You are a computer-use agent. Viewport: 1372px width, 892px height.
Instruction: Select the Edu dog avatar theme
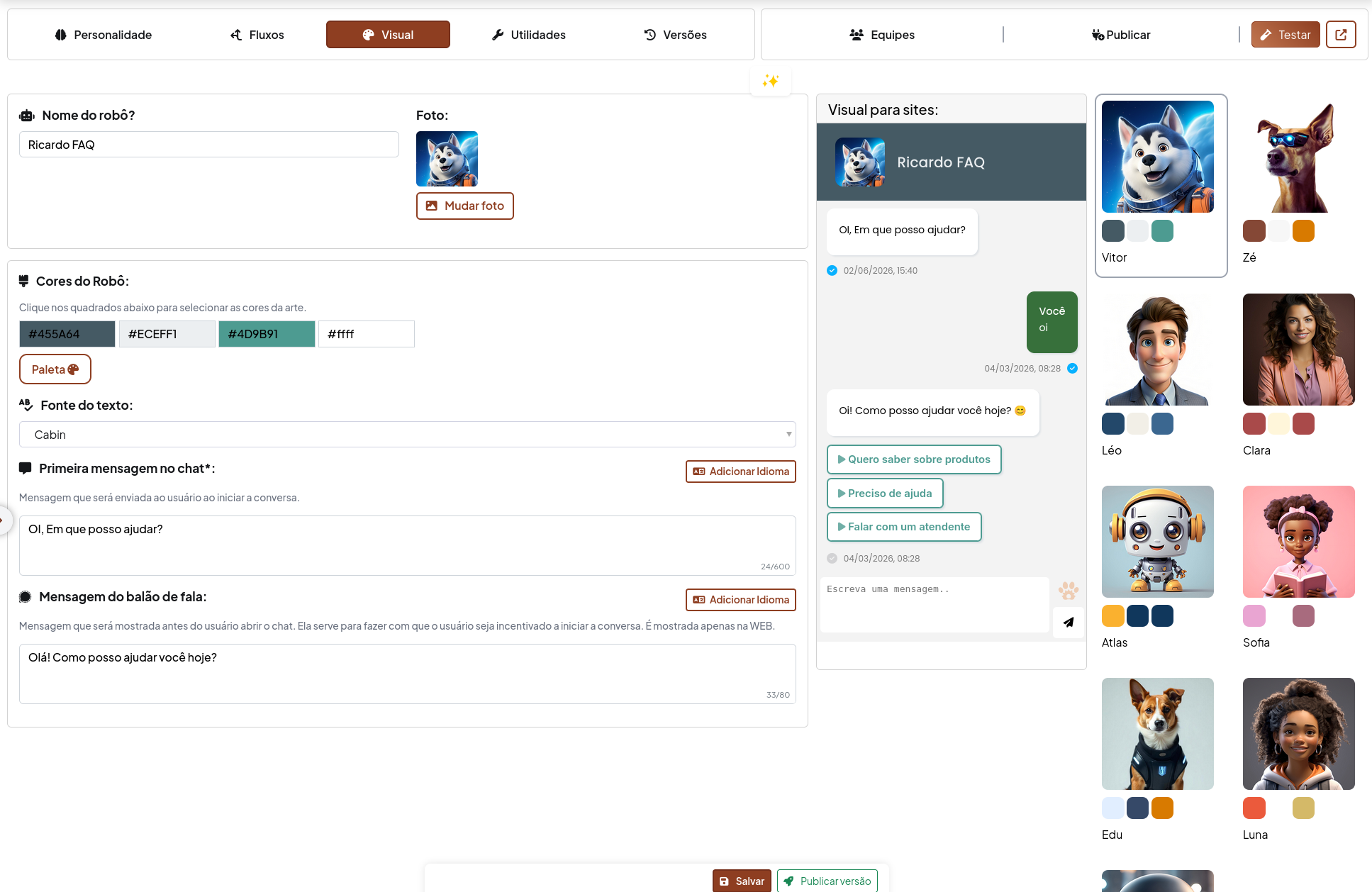click(x=1158, y=734)
